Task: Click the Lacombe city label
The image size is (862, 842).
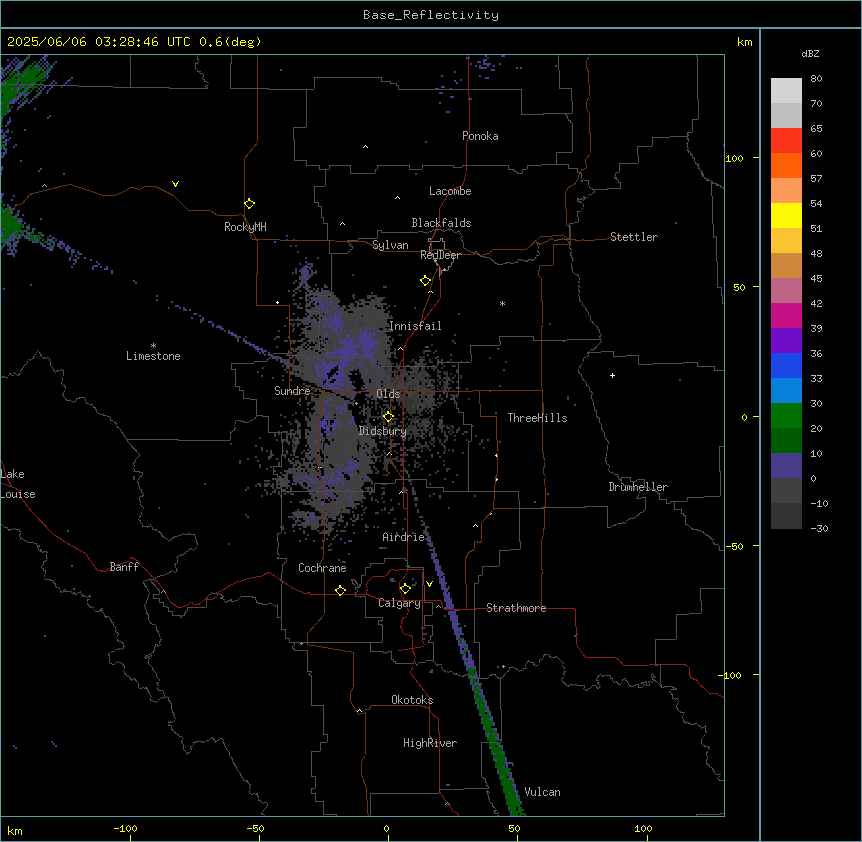Action: 450,191
